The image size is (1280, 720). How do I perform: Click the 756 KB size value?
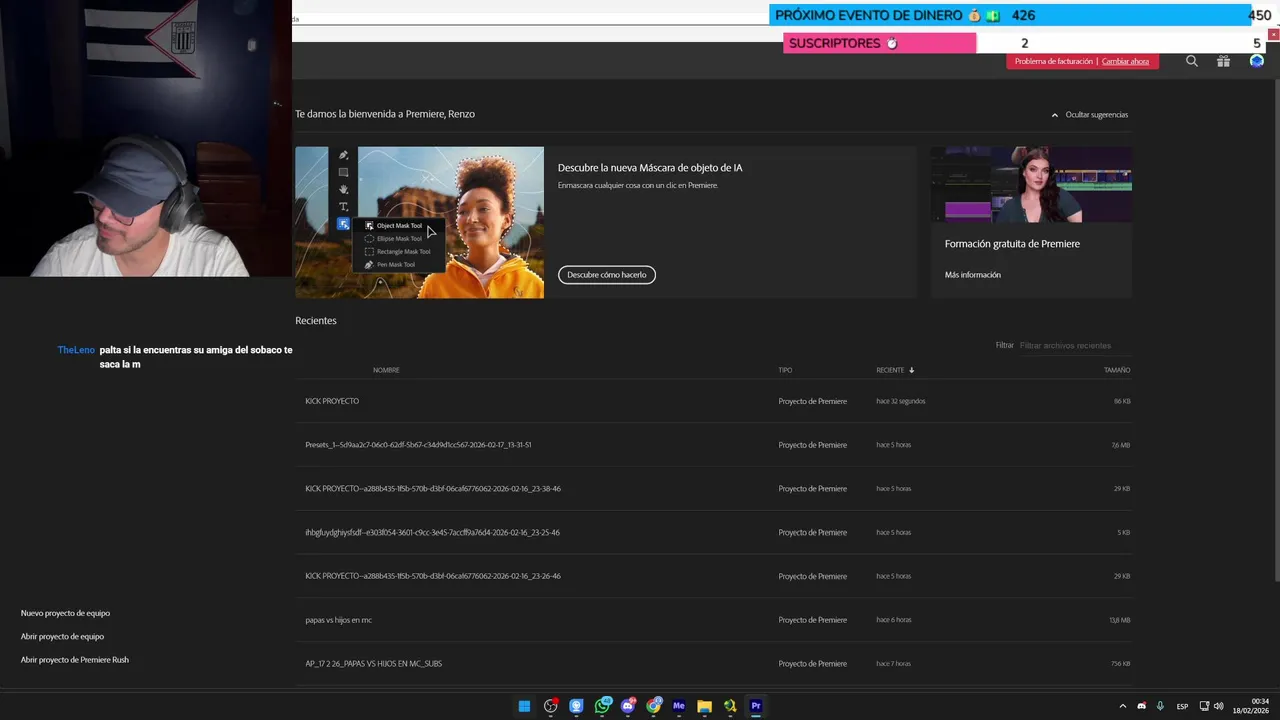[x=1121, y=664]
